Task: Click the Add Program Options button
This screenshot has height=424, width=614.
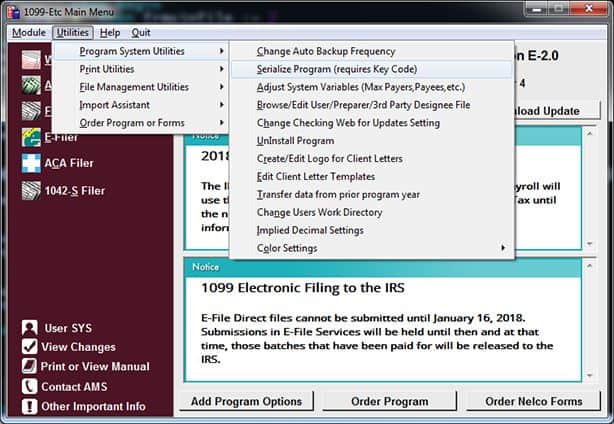Action: click(246, 402)
